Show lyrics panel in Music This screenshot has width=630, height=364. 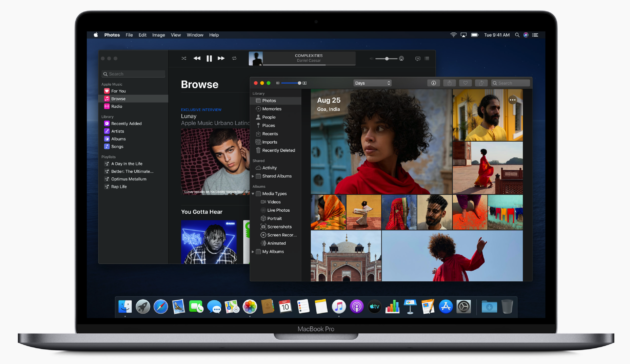[x=418, y=59]
